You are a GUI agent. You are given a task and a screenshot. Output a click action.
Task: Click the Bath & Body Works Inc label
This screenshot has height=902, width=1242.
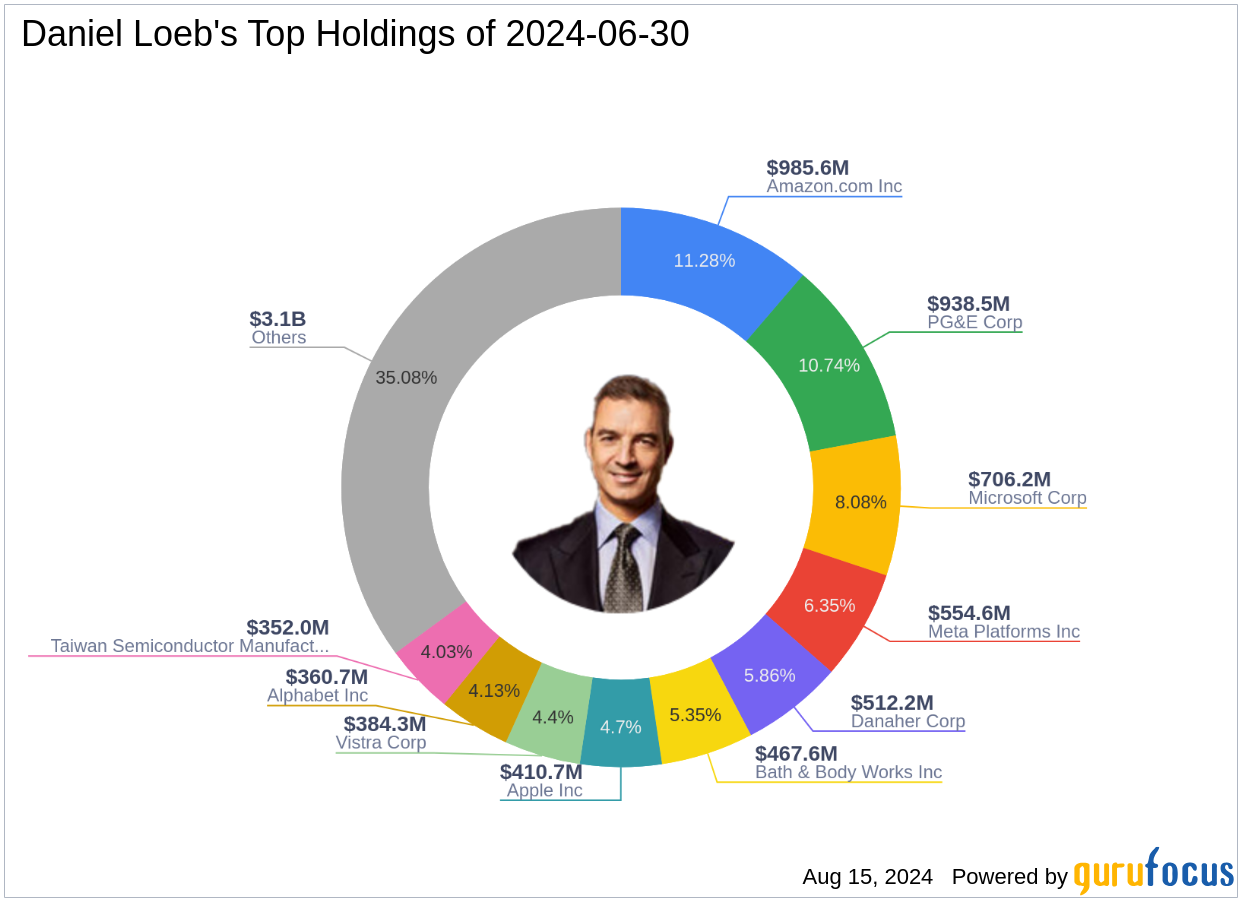[x=848, y=772]
